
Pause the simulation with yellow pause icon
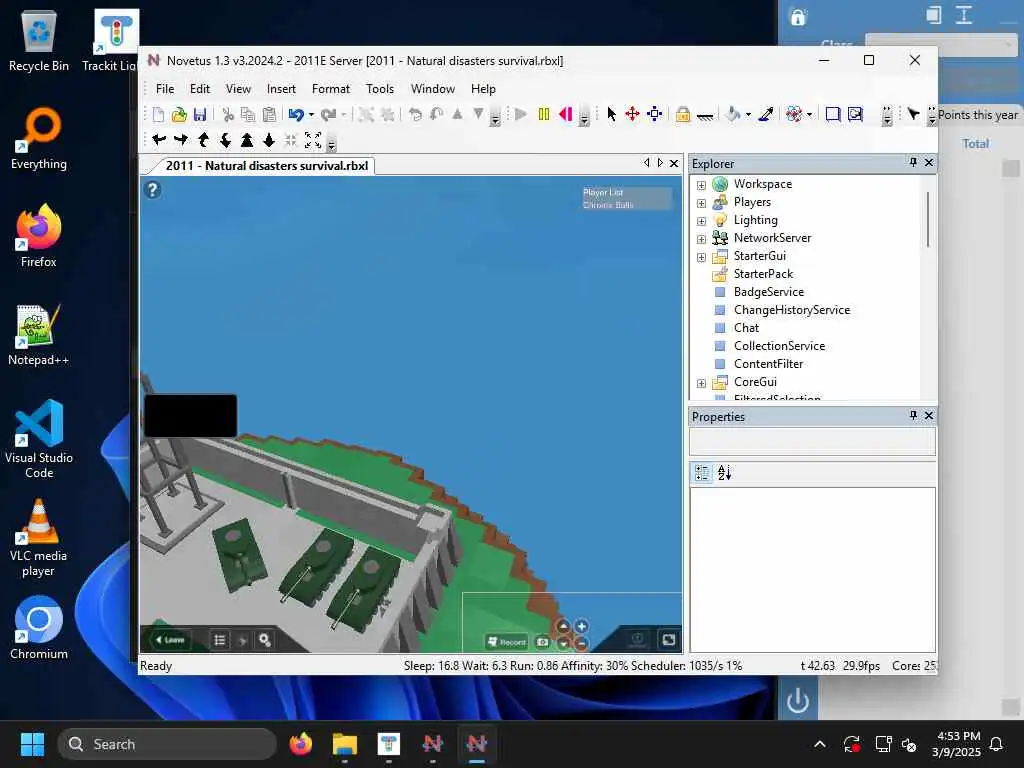click(543, 114)
